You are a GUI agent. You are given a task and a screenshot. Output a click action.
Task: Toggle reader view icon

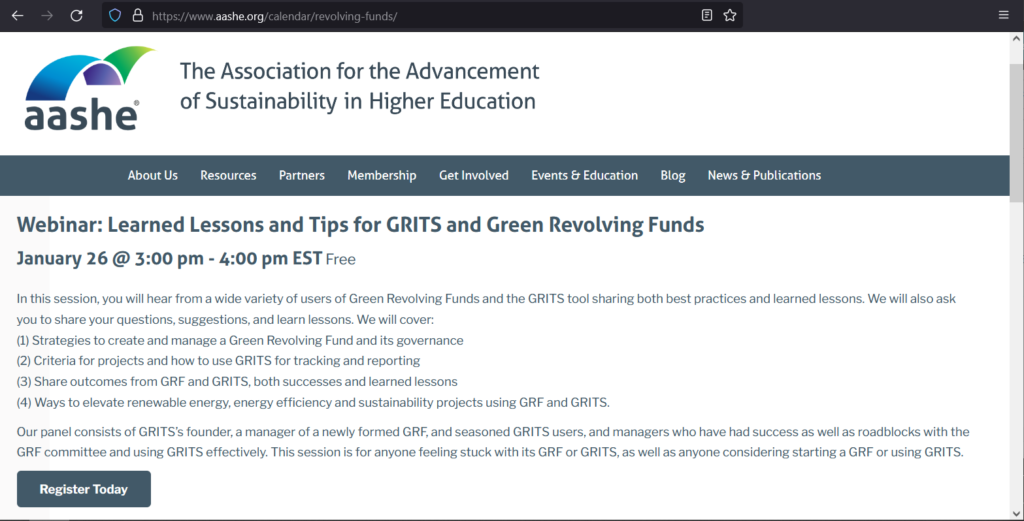tap(707, 16)
